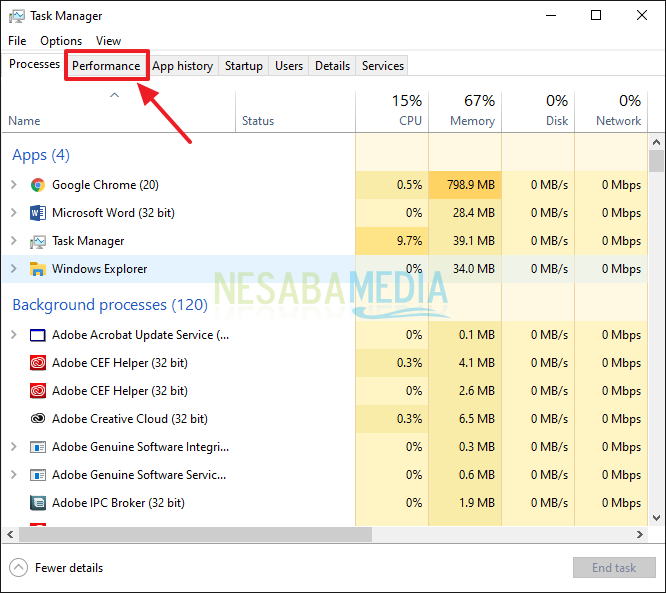Image resolution: width=666 pixels, height=593 pixels.
Task: Expand the Windows Explorer process entry
Action: [14, 269]
